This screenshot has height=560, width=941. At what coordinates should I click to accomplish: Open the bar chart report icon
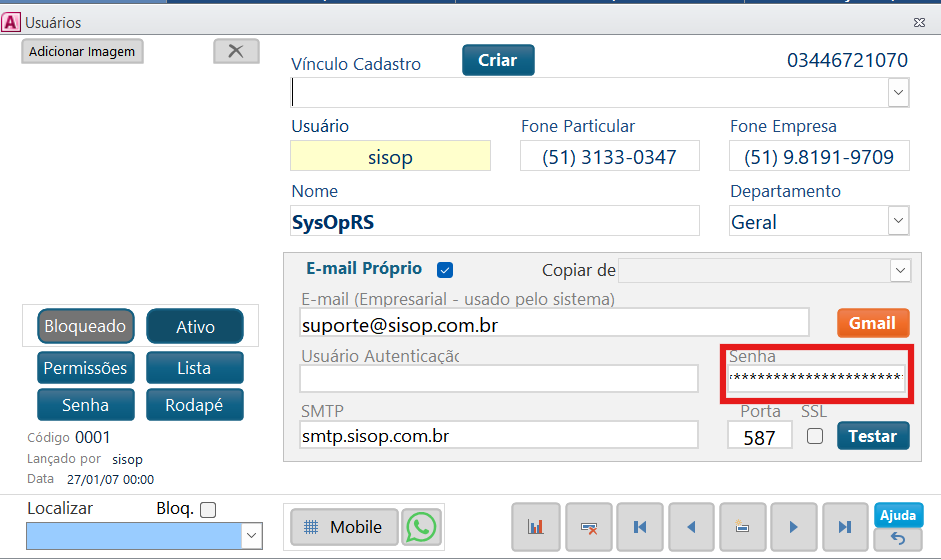[x=536, y=527]
